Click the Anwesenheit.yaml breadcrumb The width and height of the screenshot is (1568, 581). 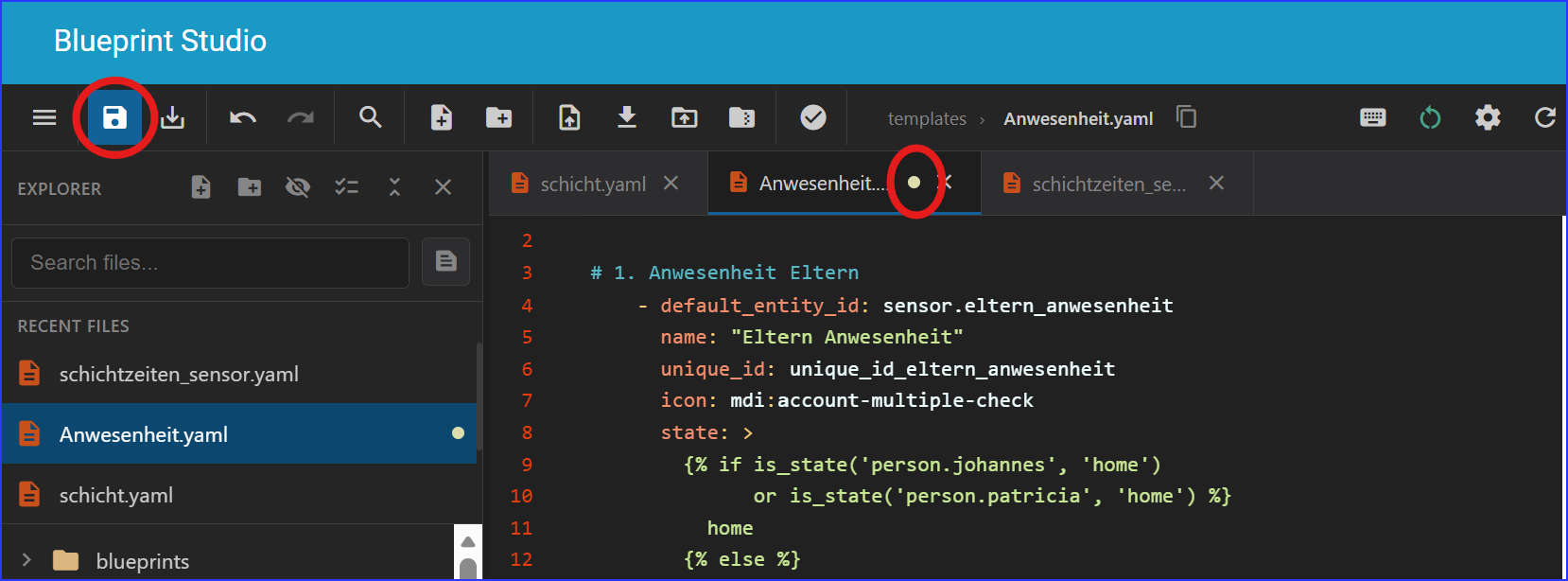pyautogui.click(x=1078, y=118)
